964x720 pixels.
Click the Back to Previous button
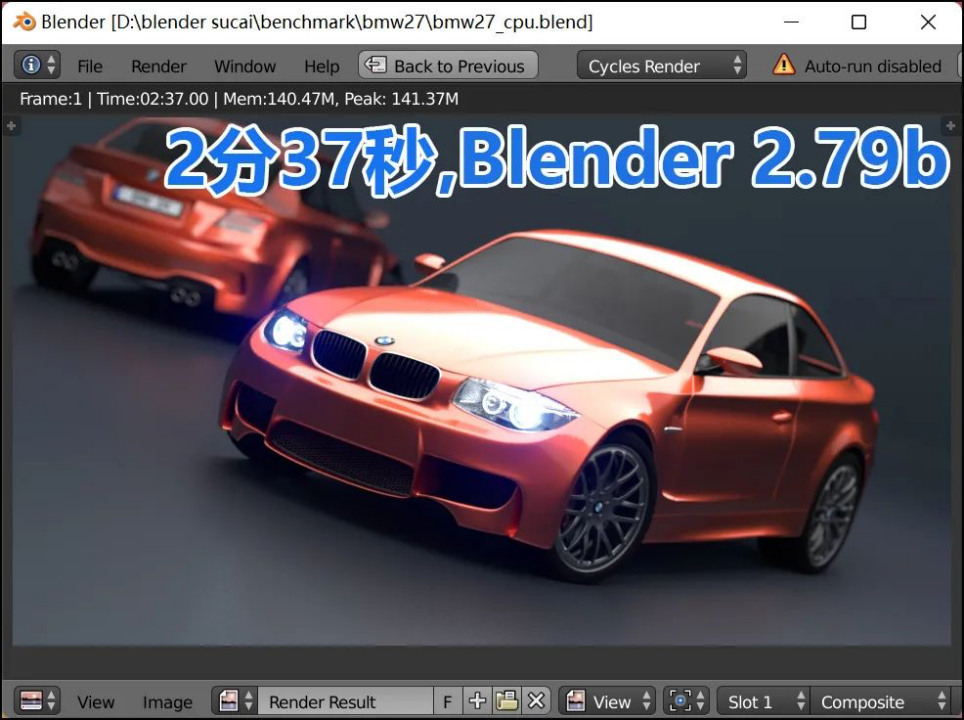click(448, 66)
